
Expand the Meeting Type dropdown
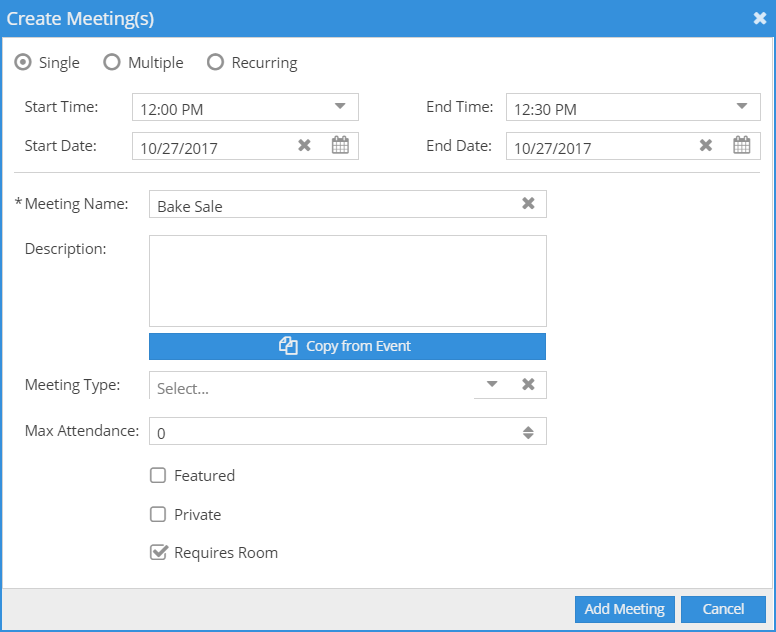coord(491,385)
